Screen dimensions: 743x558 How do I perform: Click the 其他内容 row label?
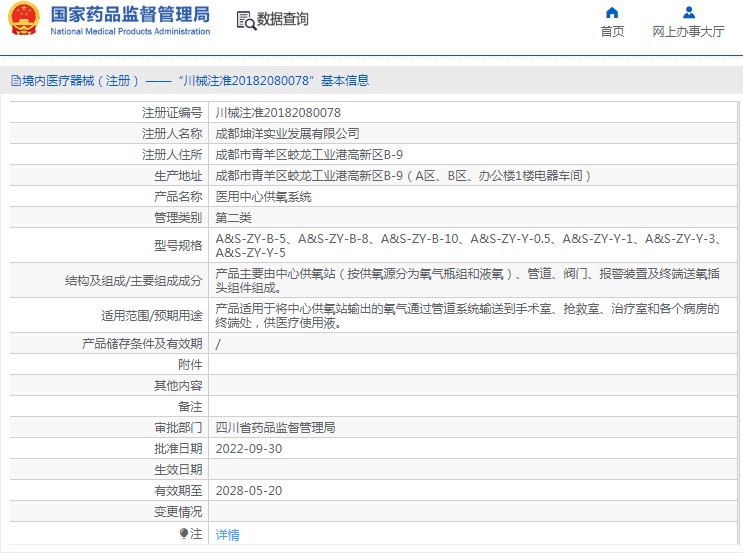[178, 386]
